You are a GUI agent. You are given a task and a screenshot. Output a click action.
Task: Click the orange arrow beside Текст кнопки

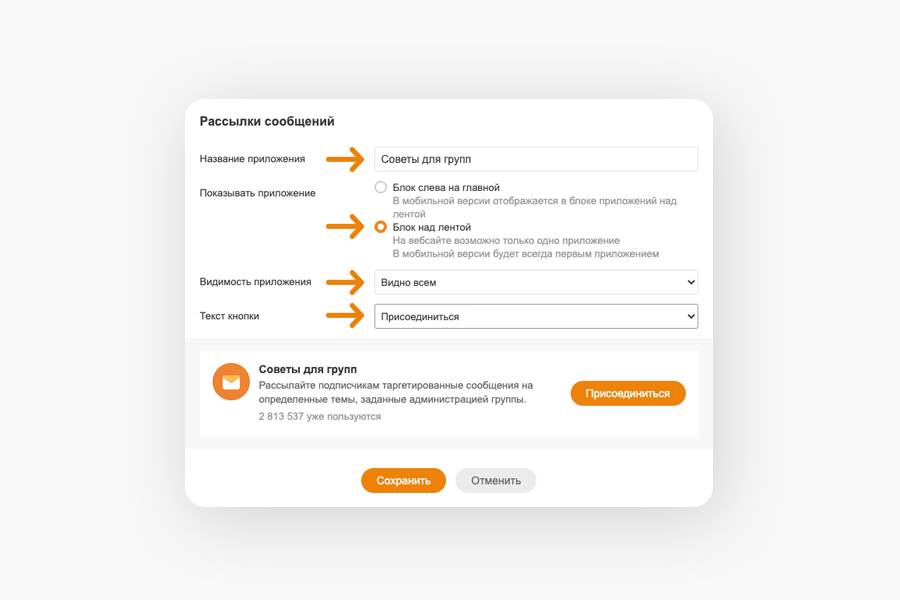[345, 316]
